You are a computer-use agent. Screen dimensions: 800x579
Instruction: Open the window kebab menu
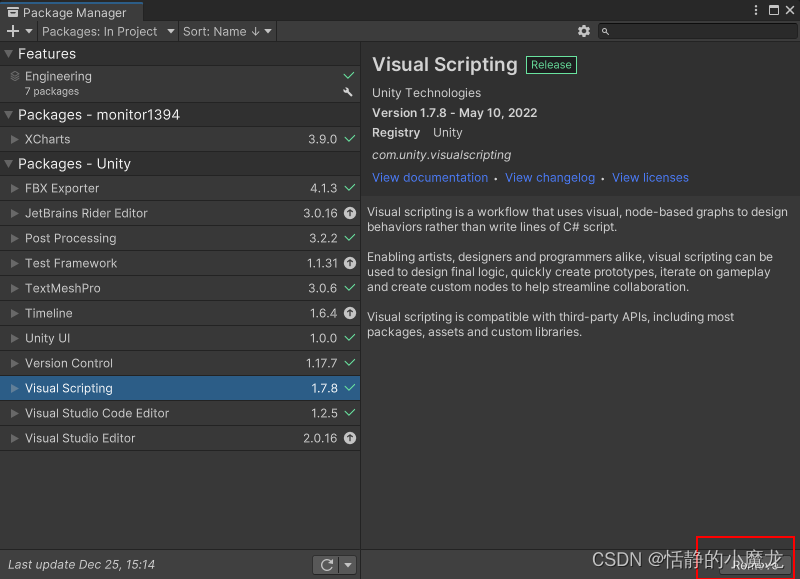756,10
